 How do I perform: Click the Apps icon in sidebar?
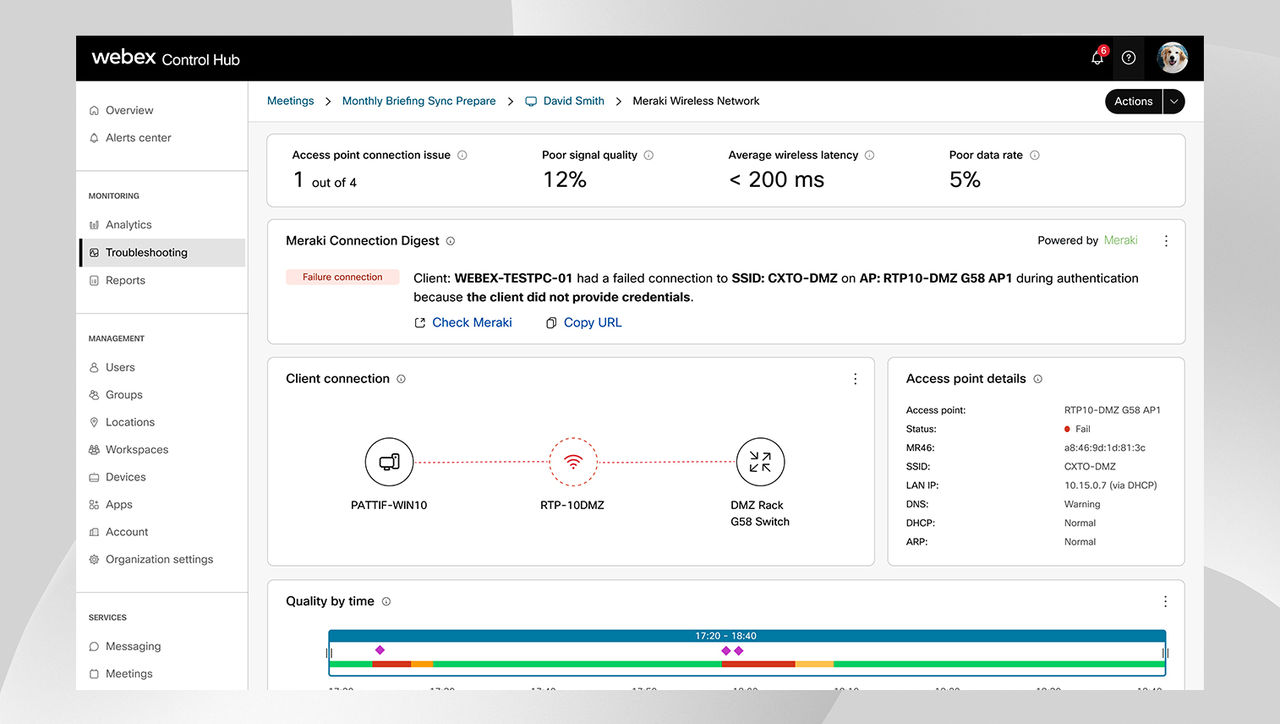[94, 505]
